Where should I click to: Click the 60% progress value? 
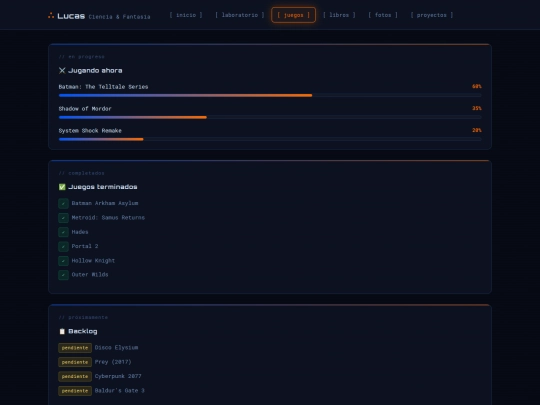point(477,86)
